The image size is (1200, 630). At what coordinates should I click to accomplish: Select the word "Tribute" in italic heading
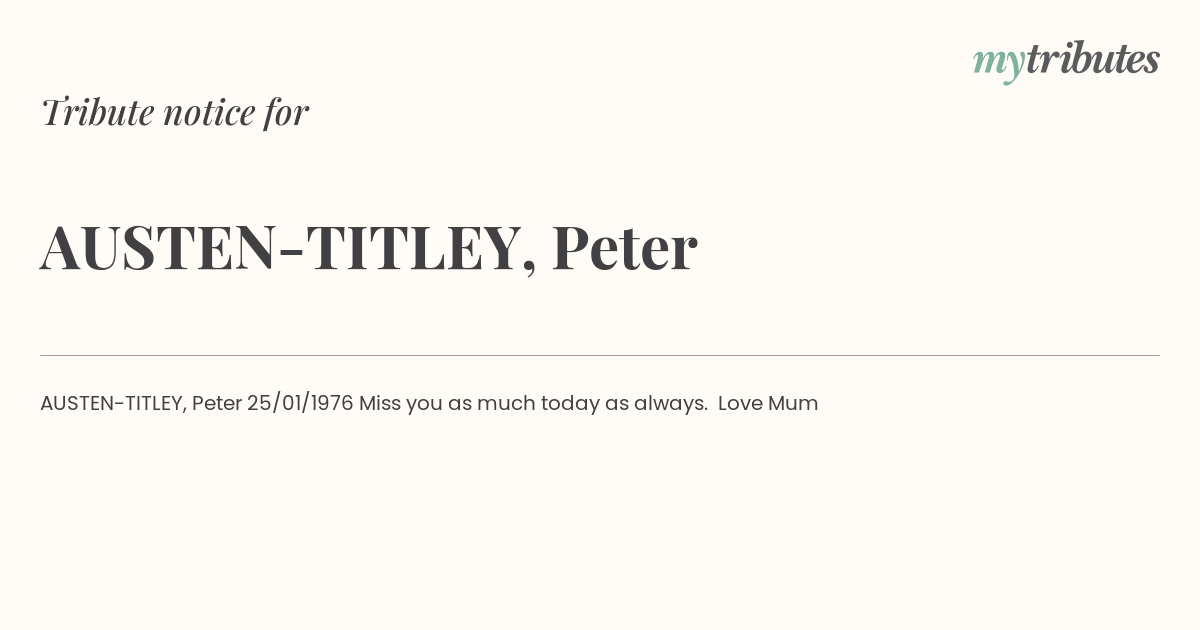point(97,112)
